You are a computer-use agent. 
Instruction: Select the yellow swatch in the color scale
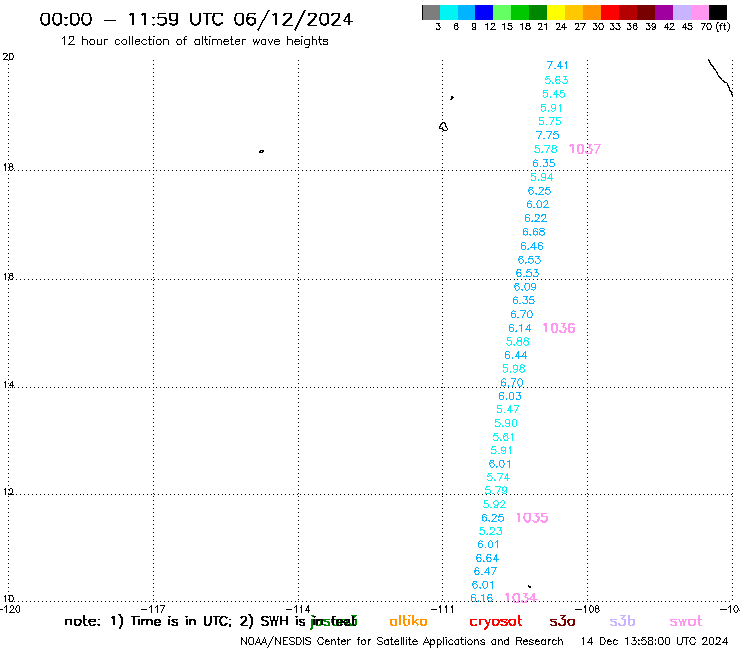click(x=556, y=12)
